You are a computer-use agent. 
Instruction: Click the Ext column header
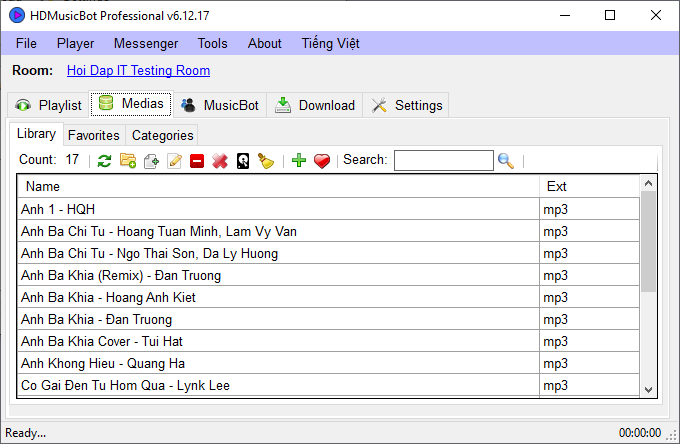(590, 186)
